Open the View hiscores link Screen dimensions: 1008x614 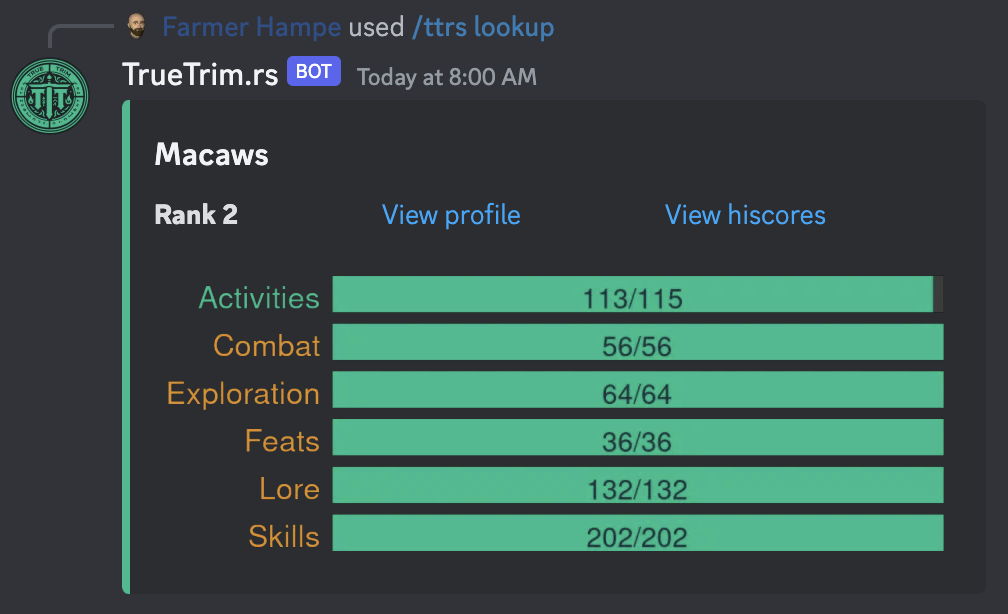pos(745,215)
